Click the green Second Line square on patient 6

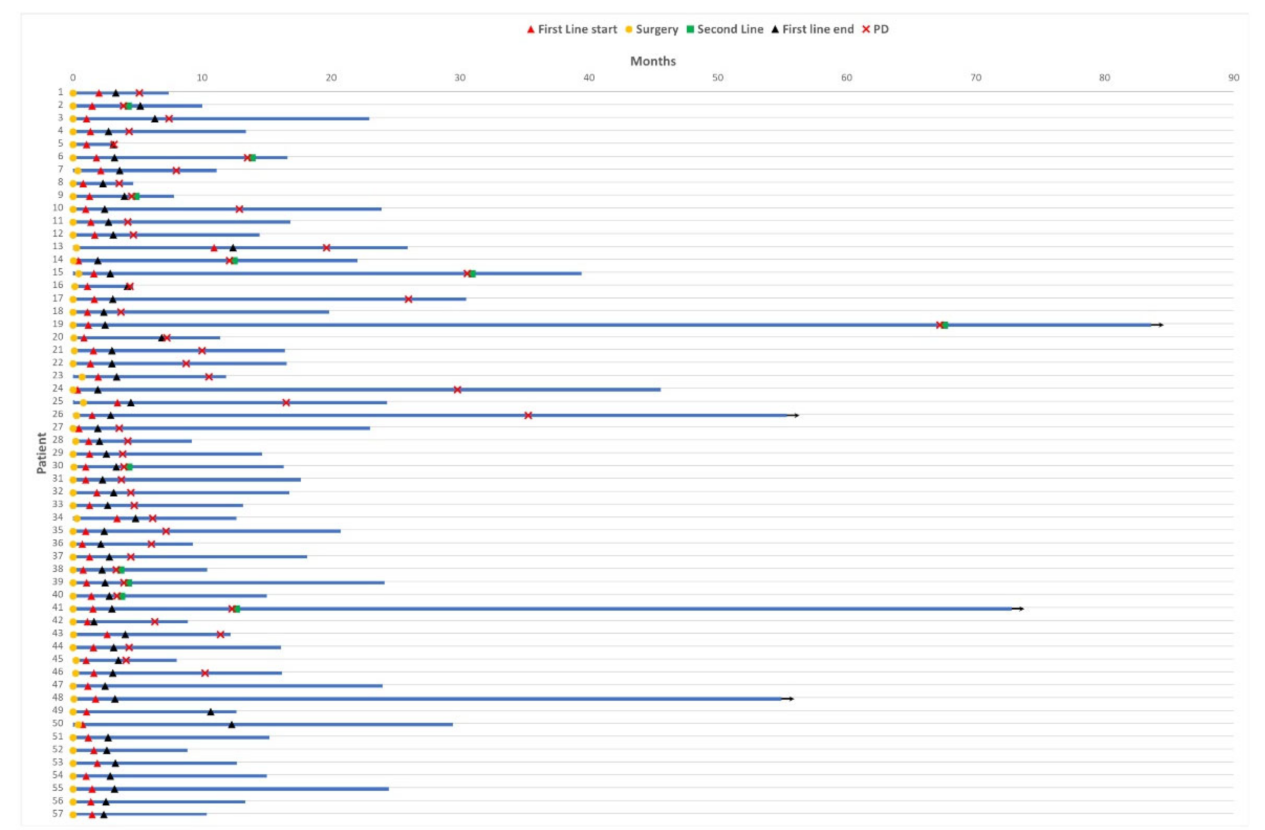click(253, 157)
